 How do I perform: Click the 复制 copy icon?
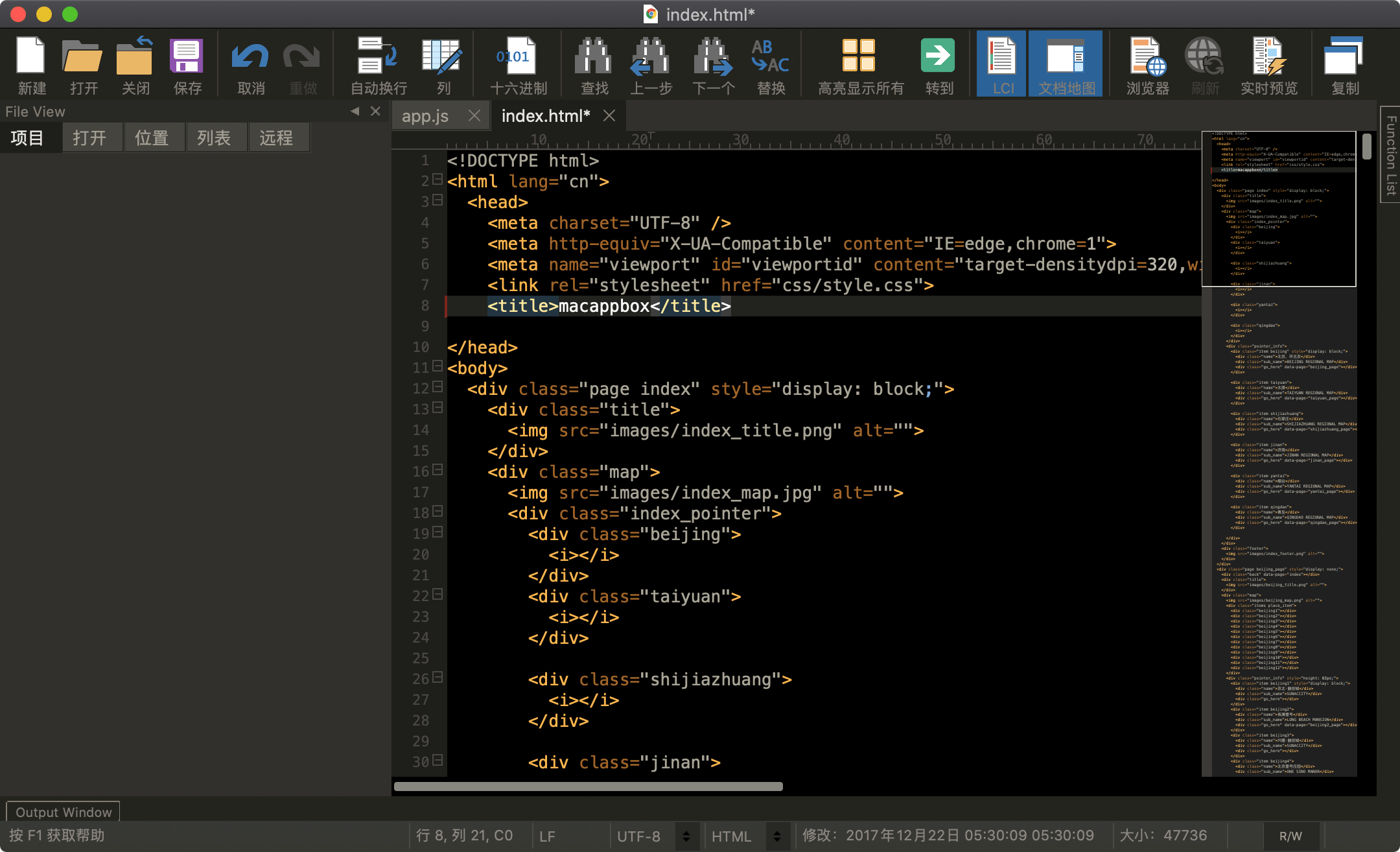(x=1344, y=65)
